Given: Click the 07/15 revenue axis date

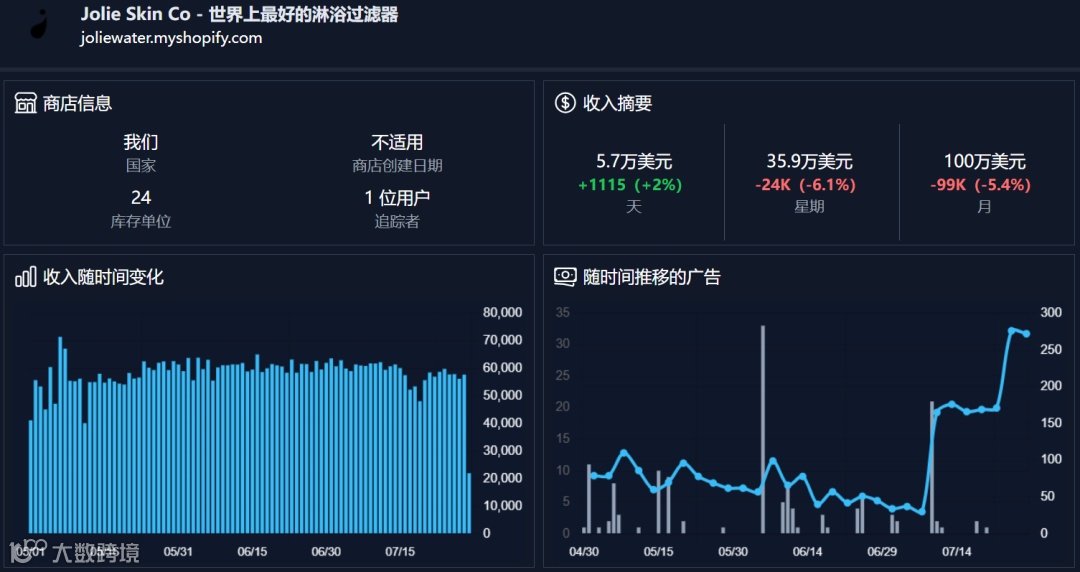Looking at the screenshot, I should coord(400,552).
